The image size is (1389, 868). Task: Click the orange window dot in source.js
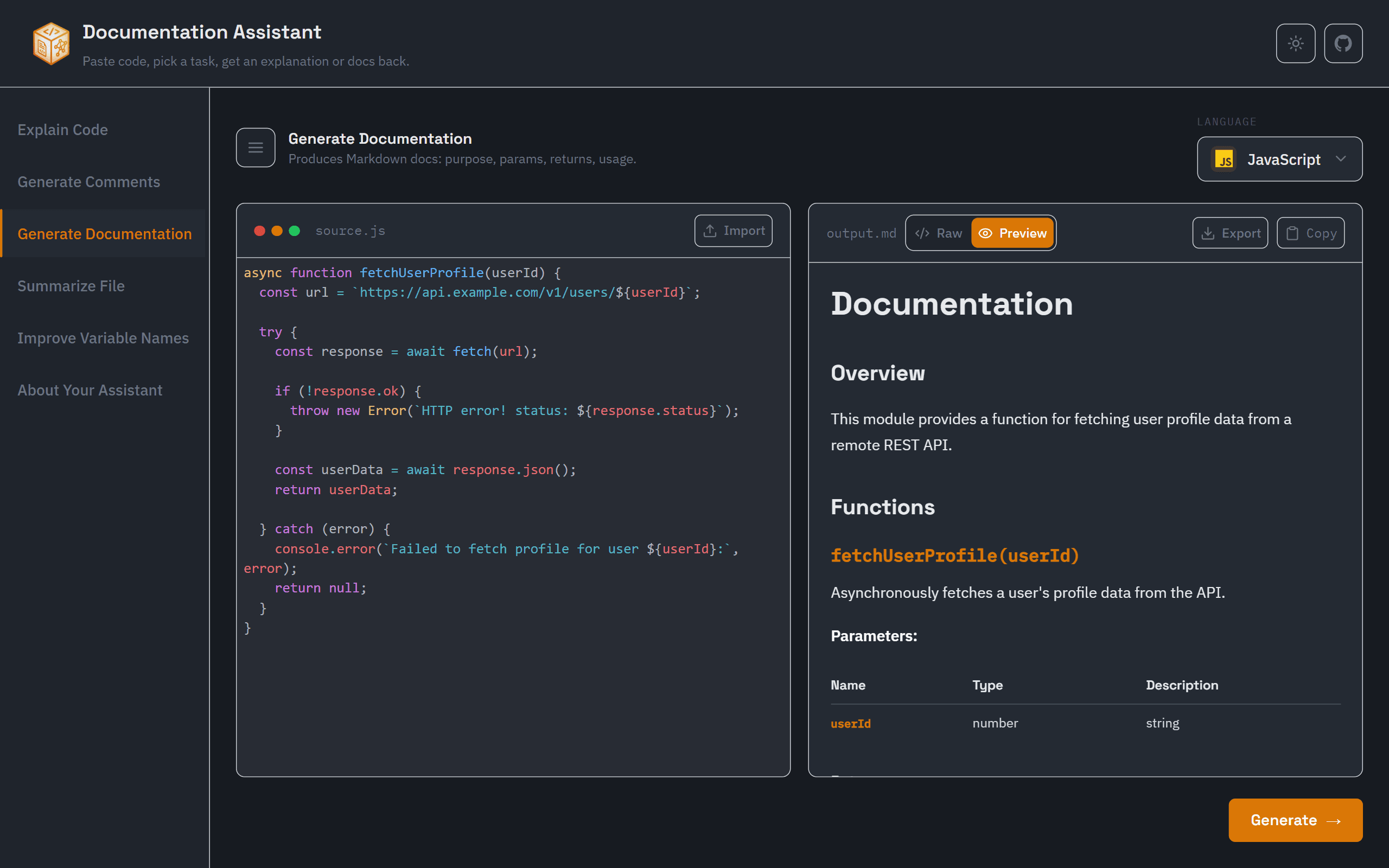pyautogui.click(x=277, y=231)
